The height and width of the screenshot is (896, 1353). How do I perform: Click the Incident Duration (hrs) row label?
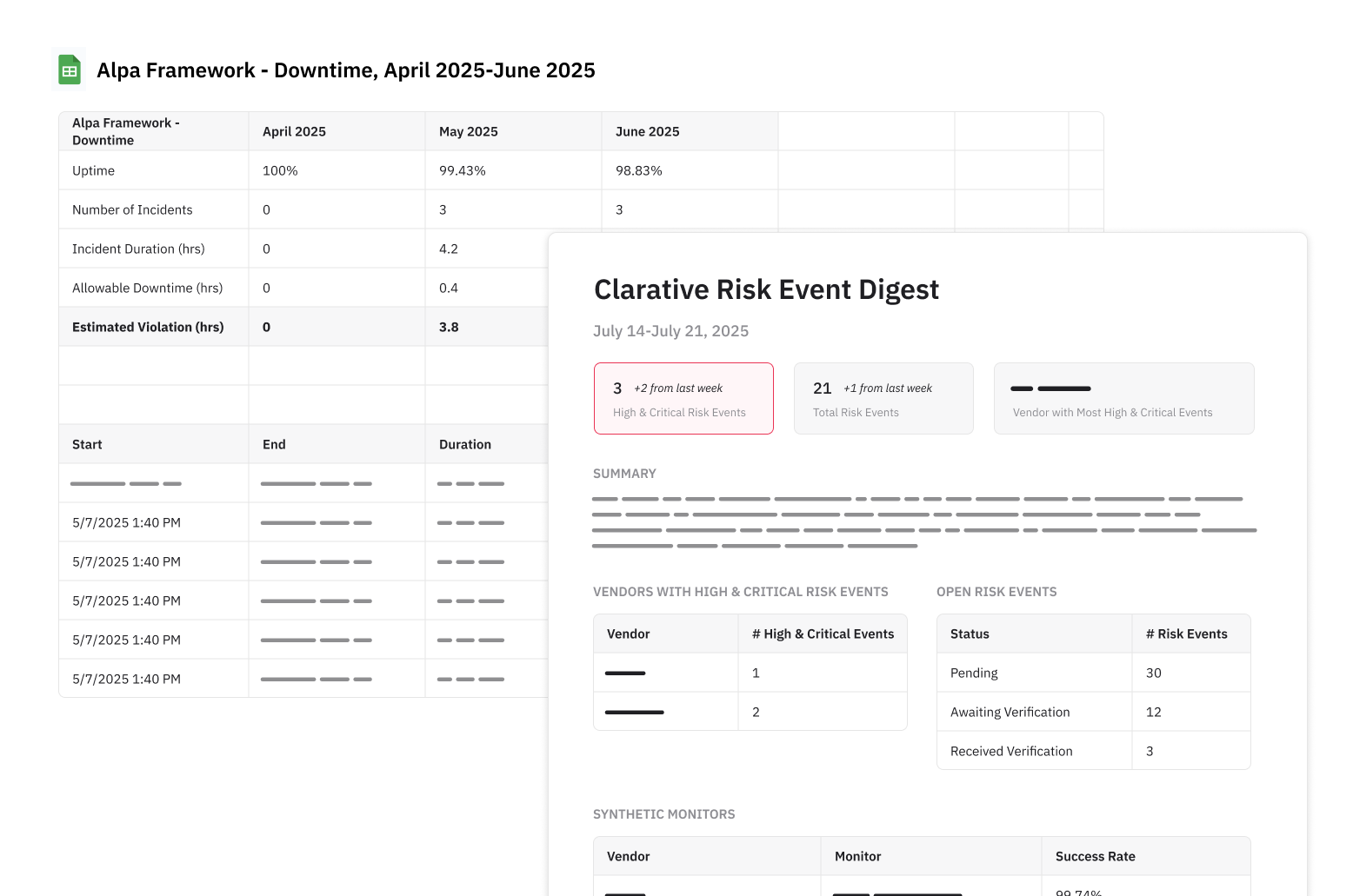pos(138,249)
